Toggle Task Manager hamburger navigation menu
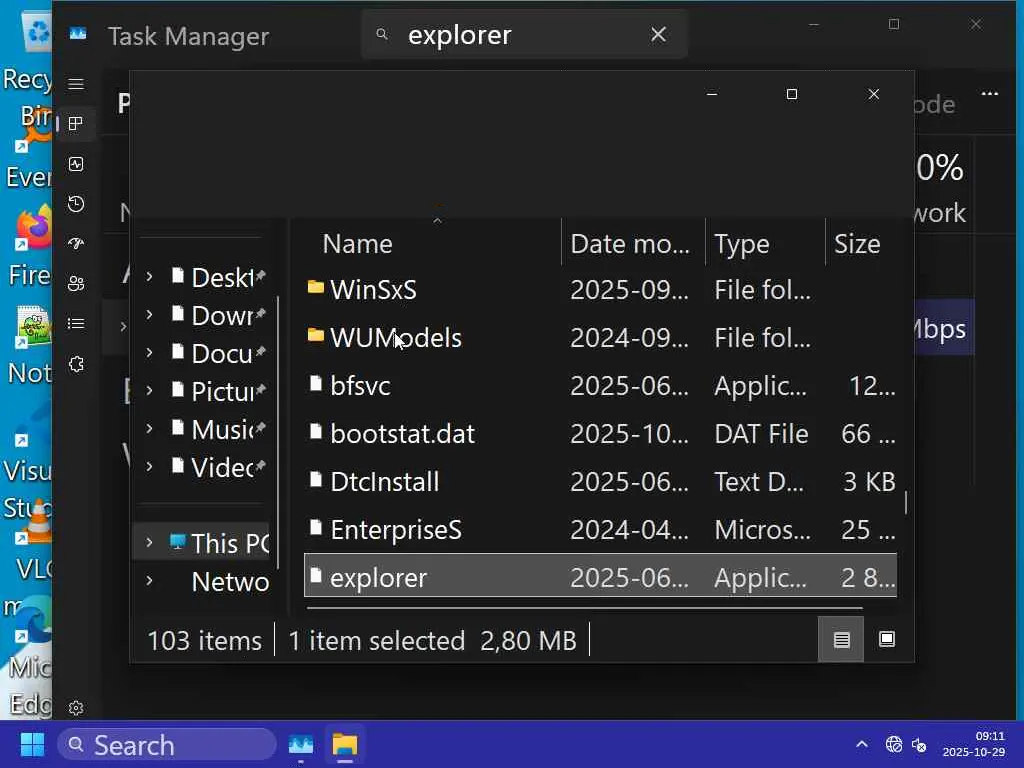This screenshot has width=1024, height=768. point(76,84)
